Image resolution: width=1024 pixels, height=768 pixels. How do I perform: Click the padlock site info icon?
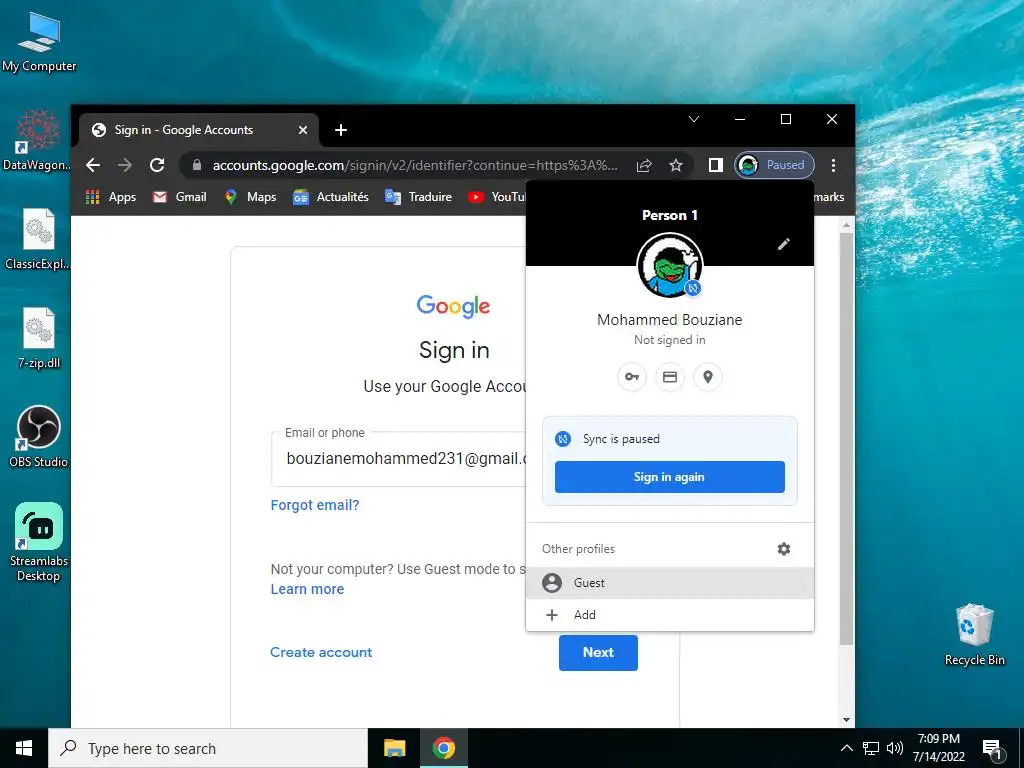coord(197,165)
